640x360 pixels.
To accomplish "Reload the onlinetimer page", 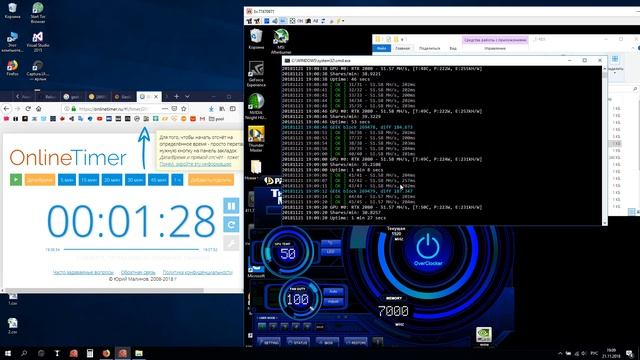I will click(x=28, y=109).
